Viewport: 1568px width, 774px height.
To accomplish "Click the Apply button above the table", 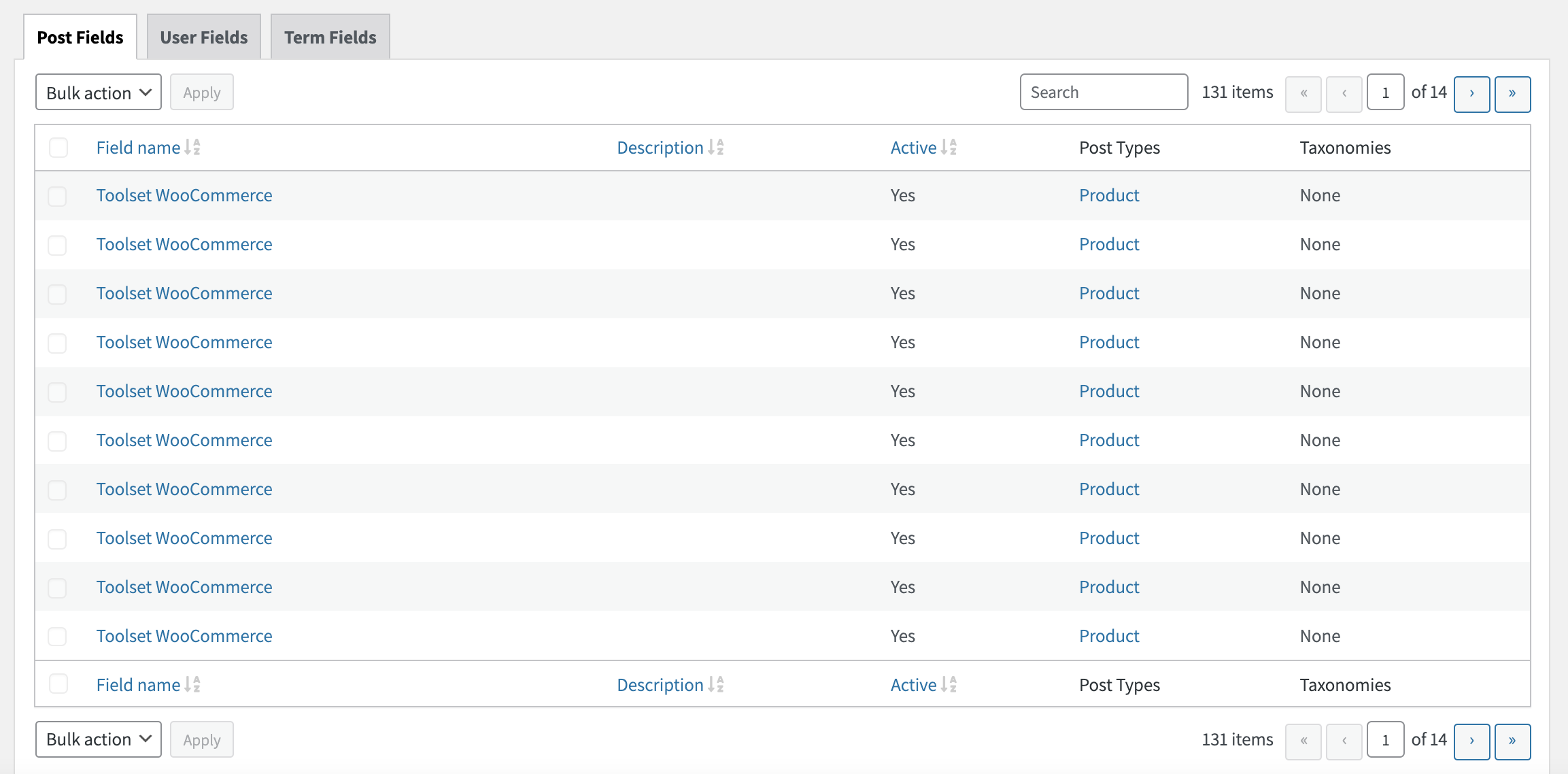I will [202, 92].
